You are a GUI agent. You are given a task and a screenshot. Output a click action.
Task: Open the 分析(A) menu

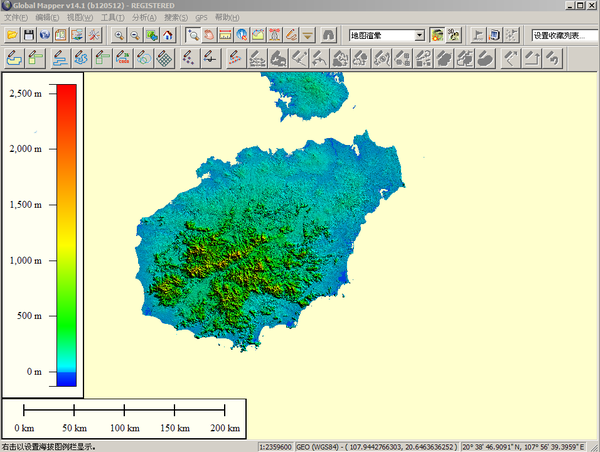(x=144, y=18)
